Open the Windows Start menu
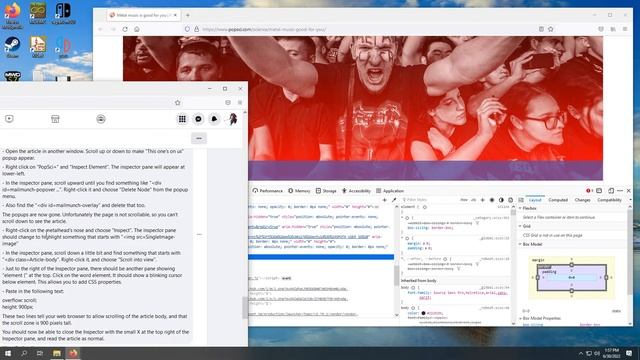The width and height of the screenshot is (640, 360). [x=8, y=353]
